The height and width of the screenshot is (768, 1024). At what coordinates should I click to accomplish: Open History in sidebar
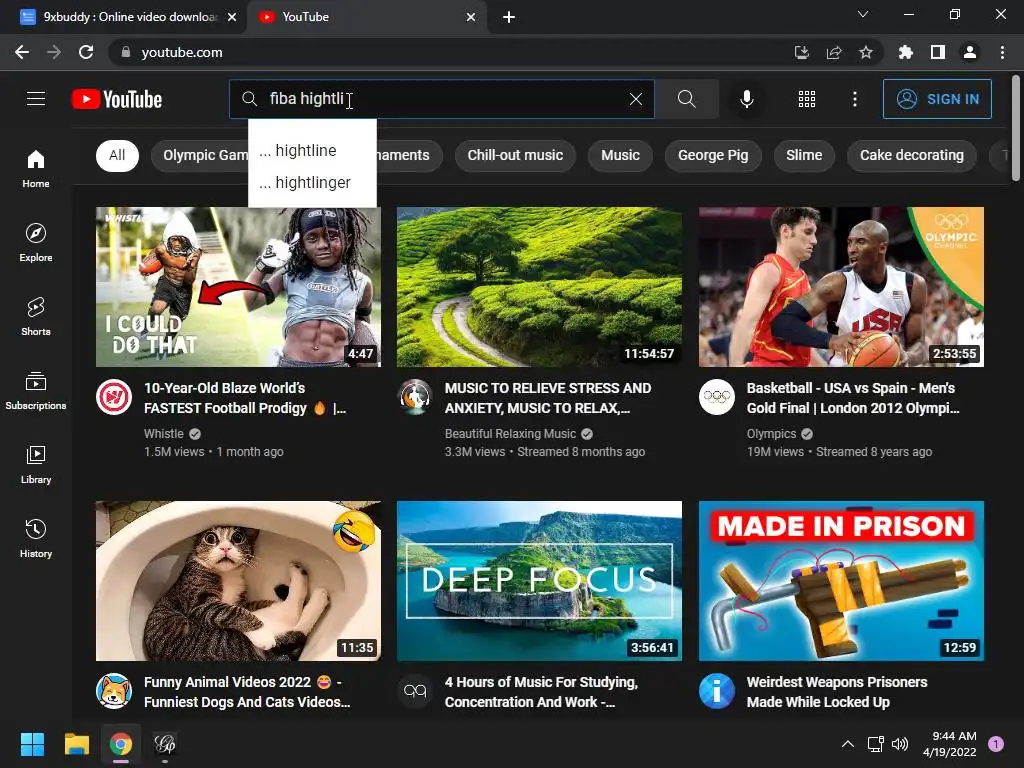(x=36, y=538)
